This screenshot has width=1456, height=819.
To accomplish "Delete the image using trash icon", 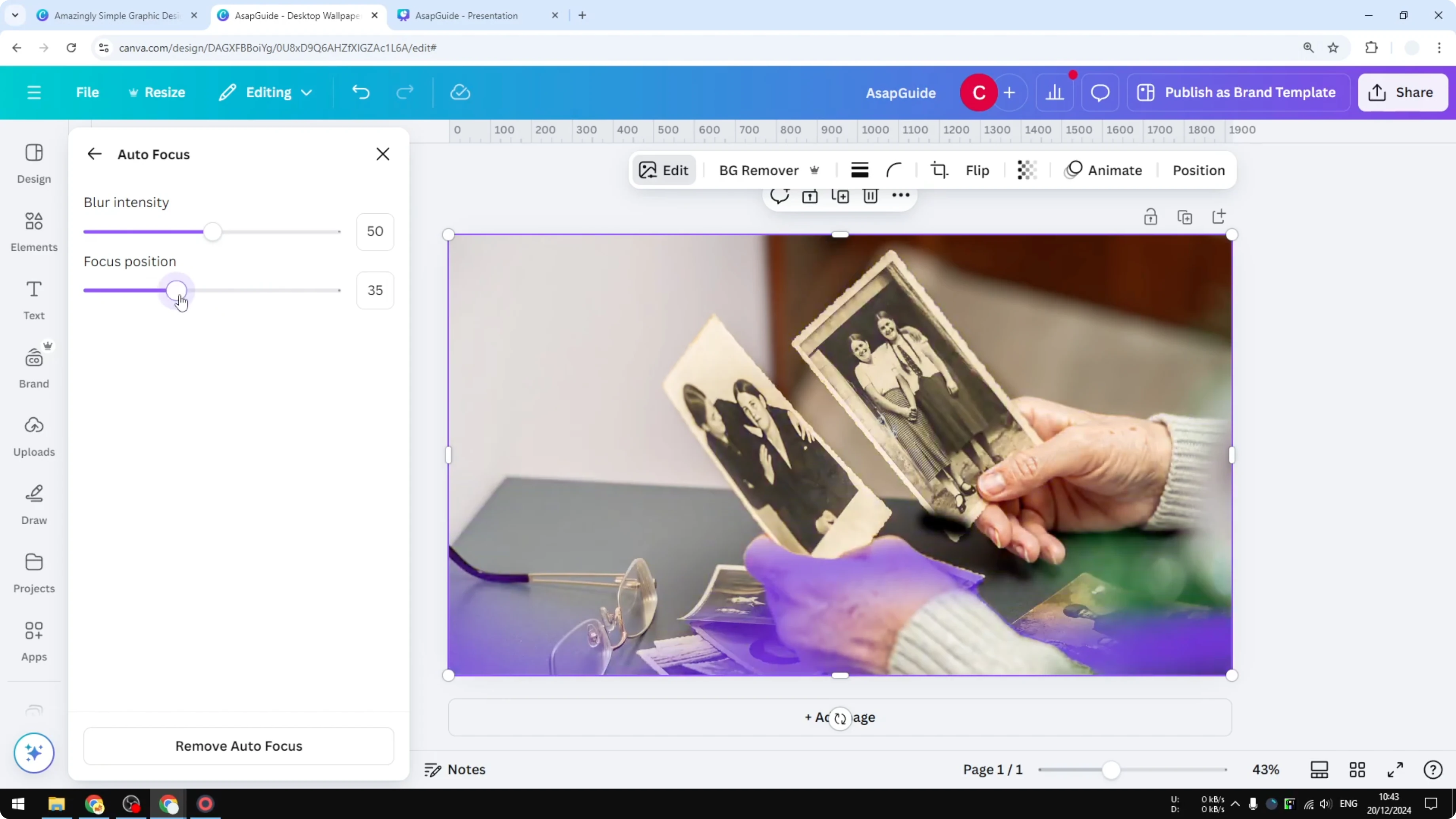I will pos(870,196).
